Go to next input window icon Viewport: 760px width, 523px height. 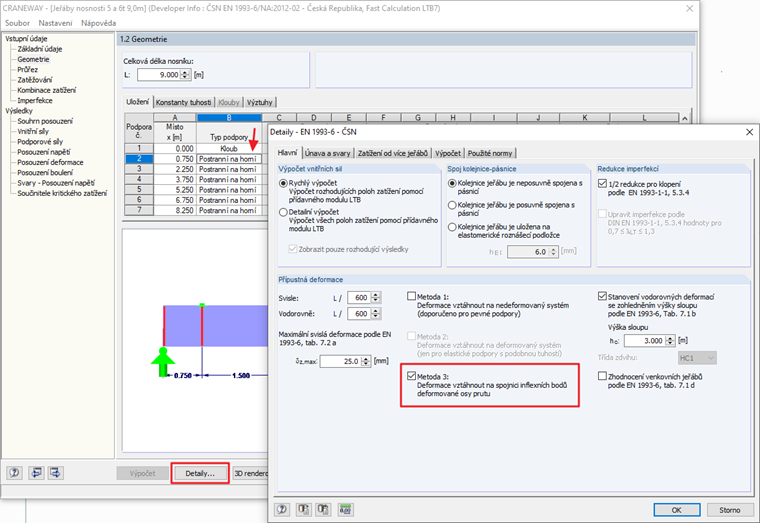click(55, 473)
